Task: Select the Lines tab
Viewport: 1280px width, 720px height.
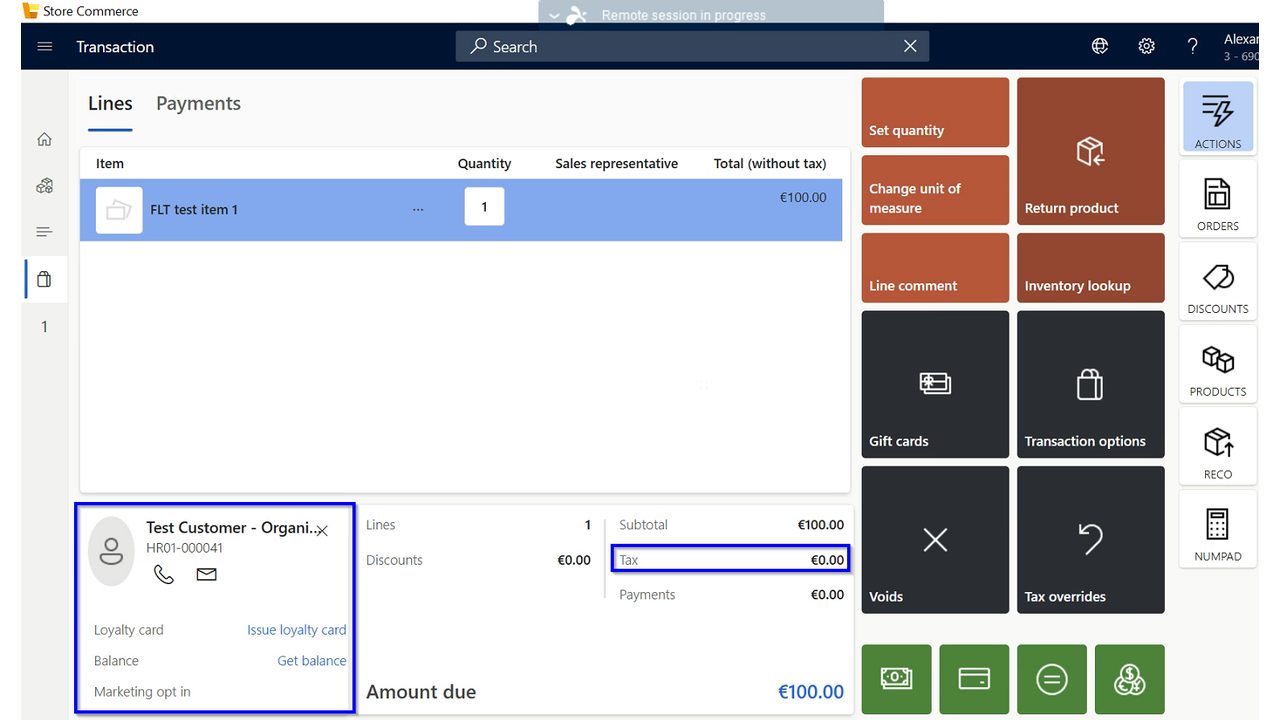Action: (x=110, y=104)
